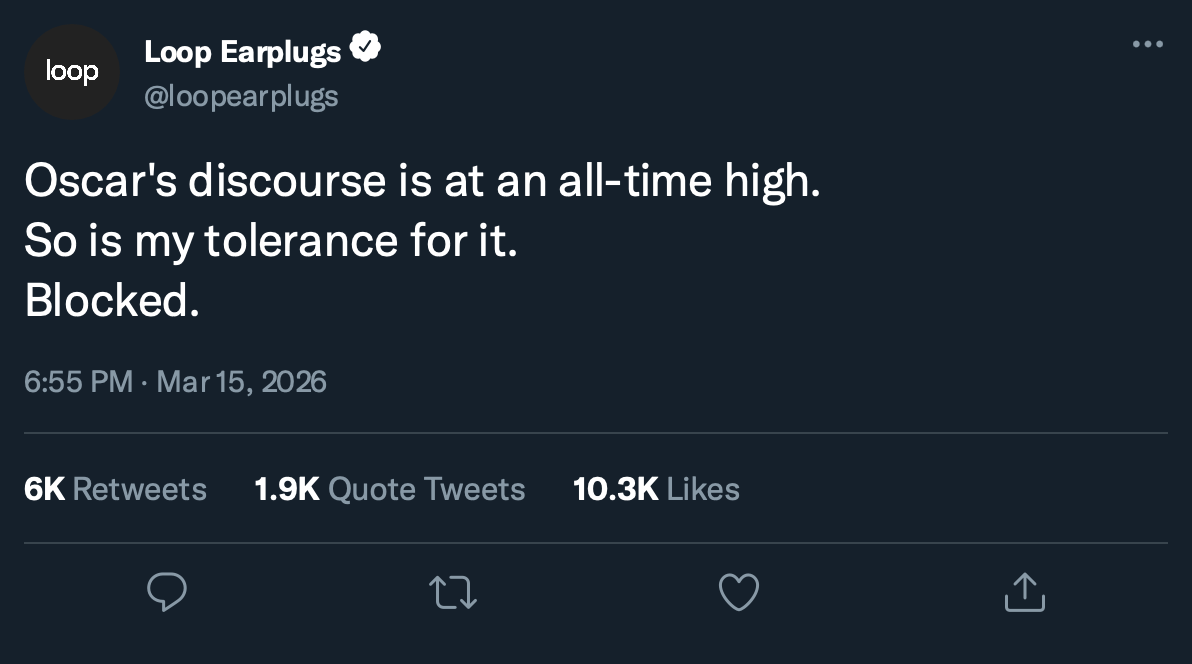Click the verified checkmark badge
The width and height of the screenshot is (1192, 664).
point(367,49)
